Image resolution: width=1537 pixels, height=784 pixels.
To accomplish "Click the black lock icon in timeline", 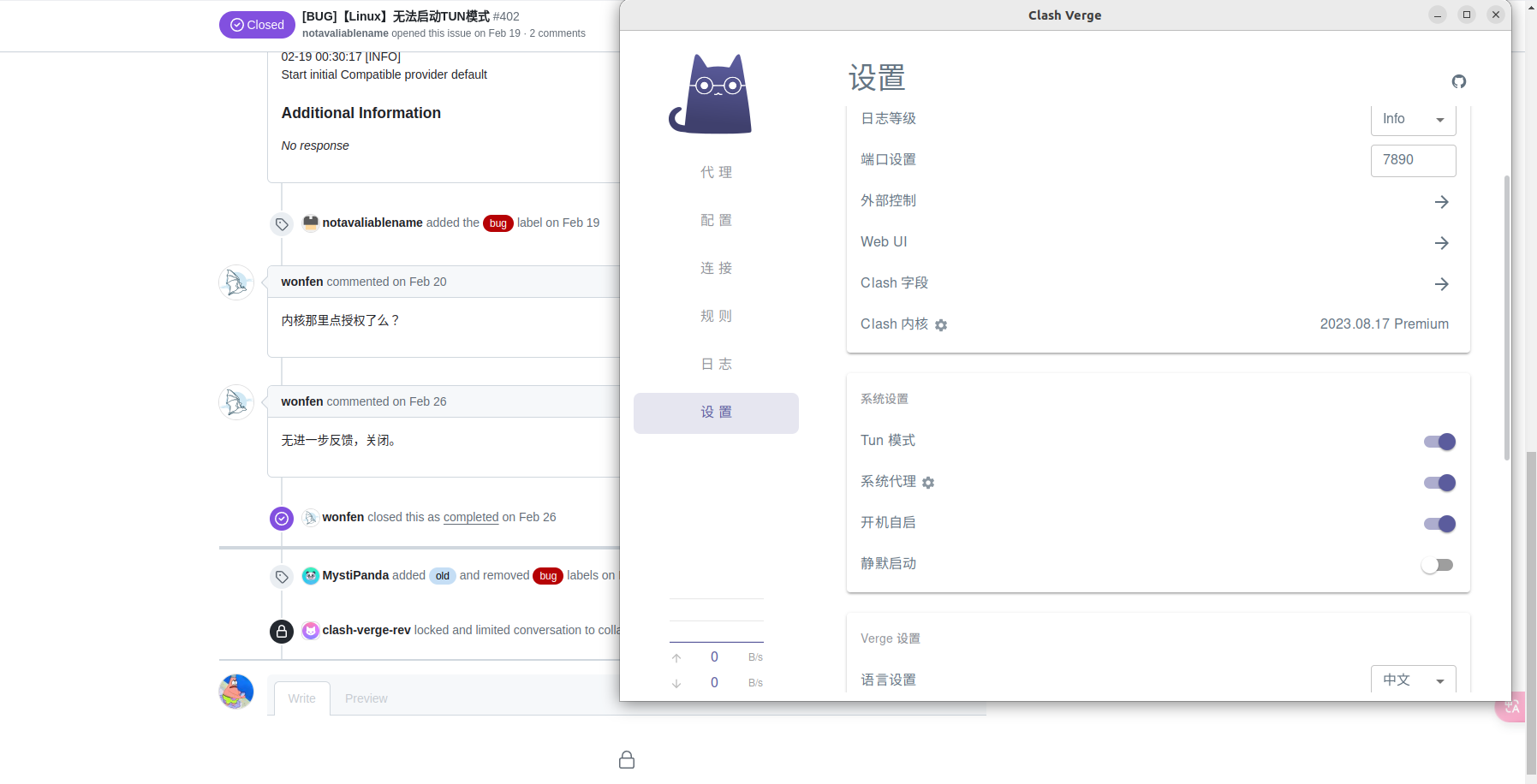I will (282, 632).
